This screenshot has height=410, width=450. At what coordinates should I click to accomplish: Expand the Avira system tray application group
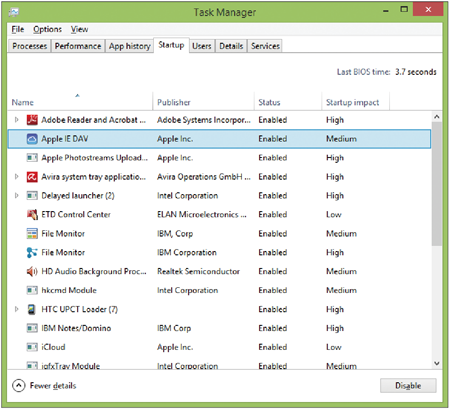(x=16, y=177)
